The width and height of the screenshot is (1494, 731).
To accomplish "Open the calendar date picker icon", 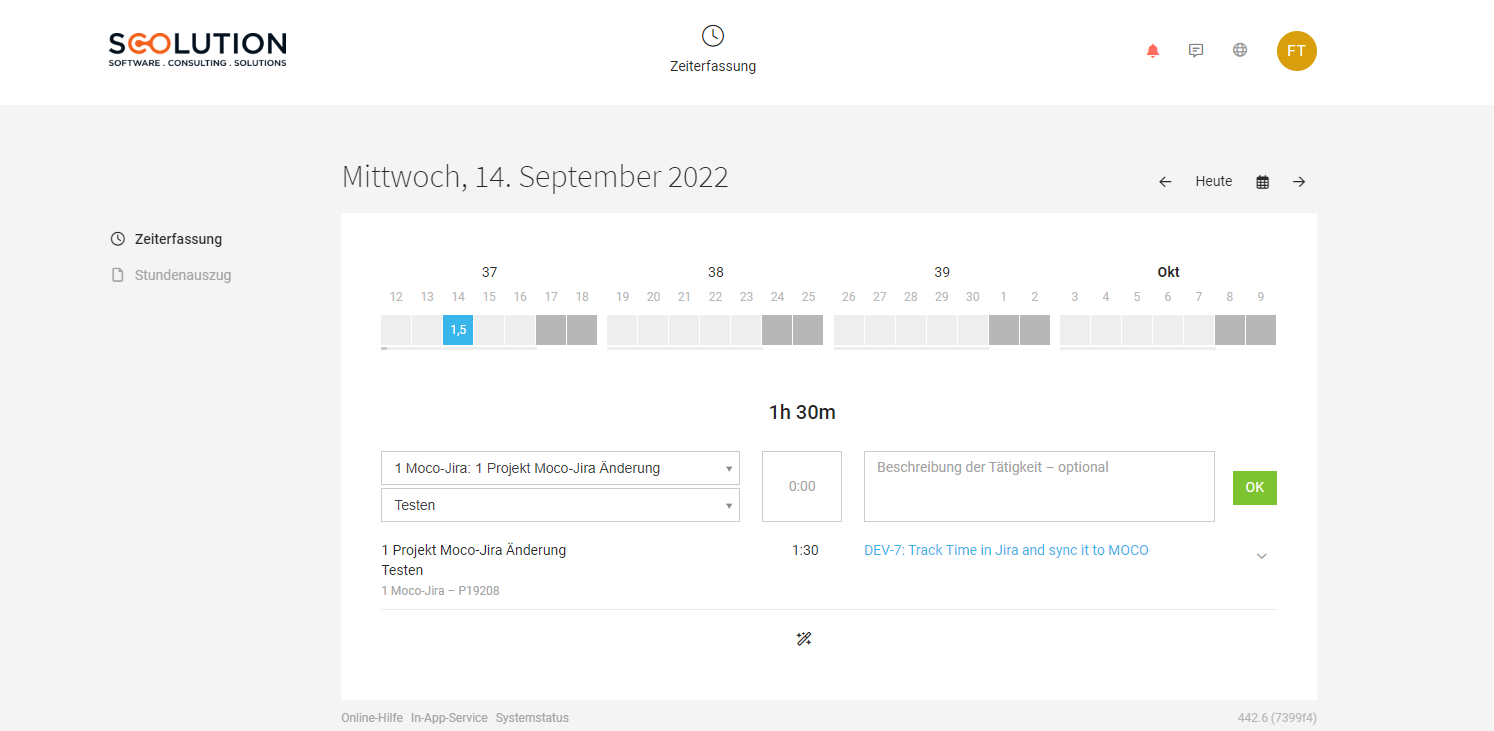I will (1263, 182).
